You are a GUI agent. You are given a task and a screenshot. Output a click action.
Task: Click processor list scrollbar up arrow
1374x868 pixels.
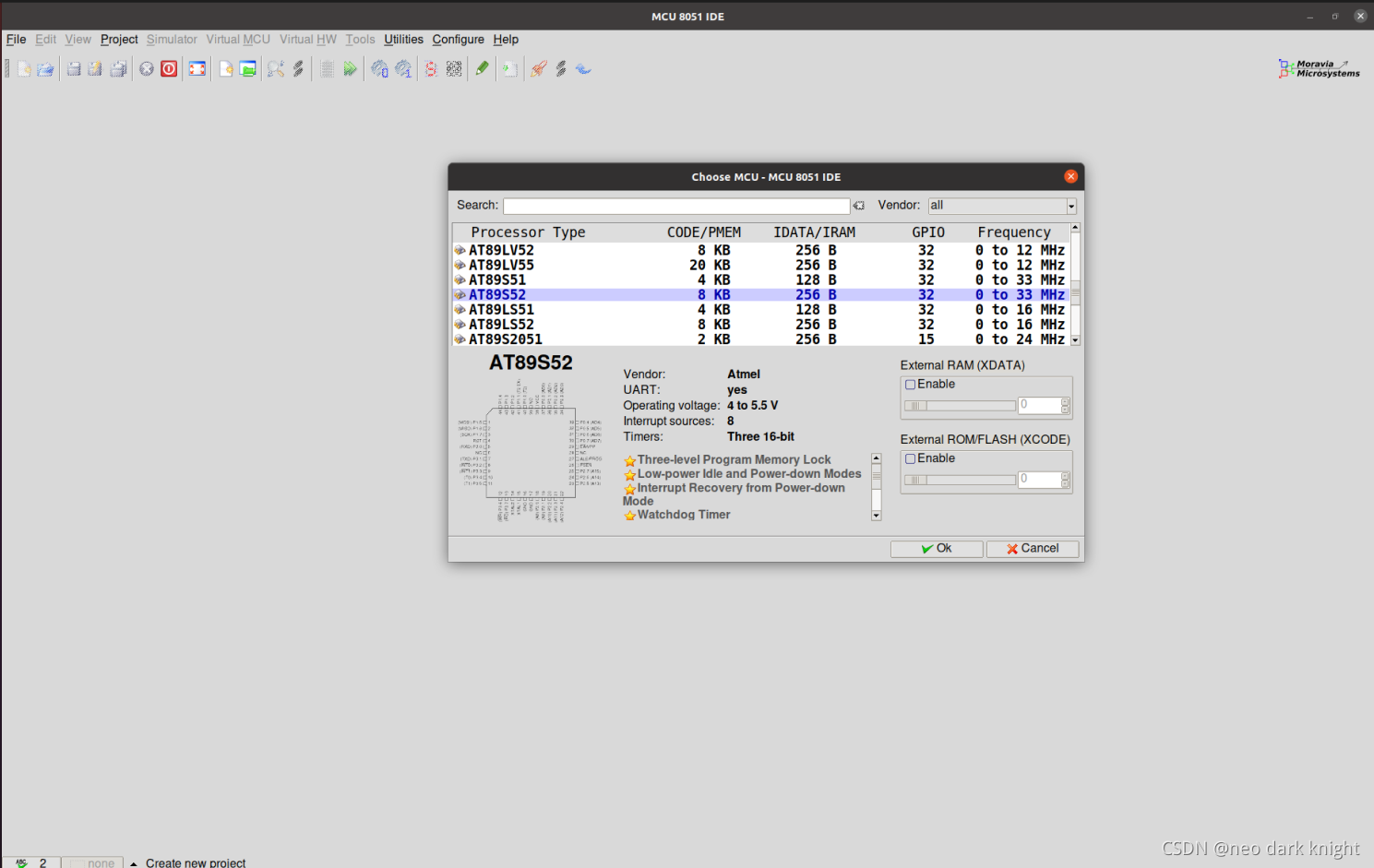(x=1075, y=228)
